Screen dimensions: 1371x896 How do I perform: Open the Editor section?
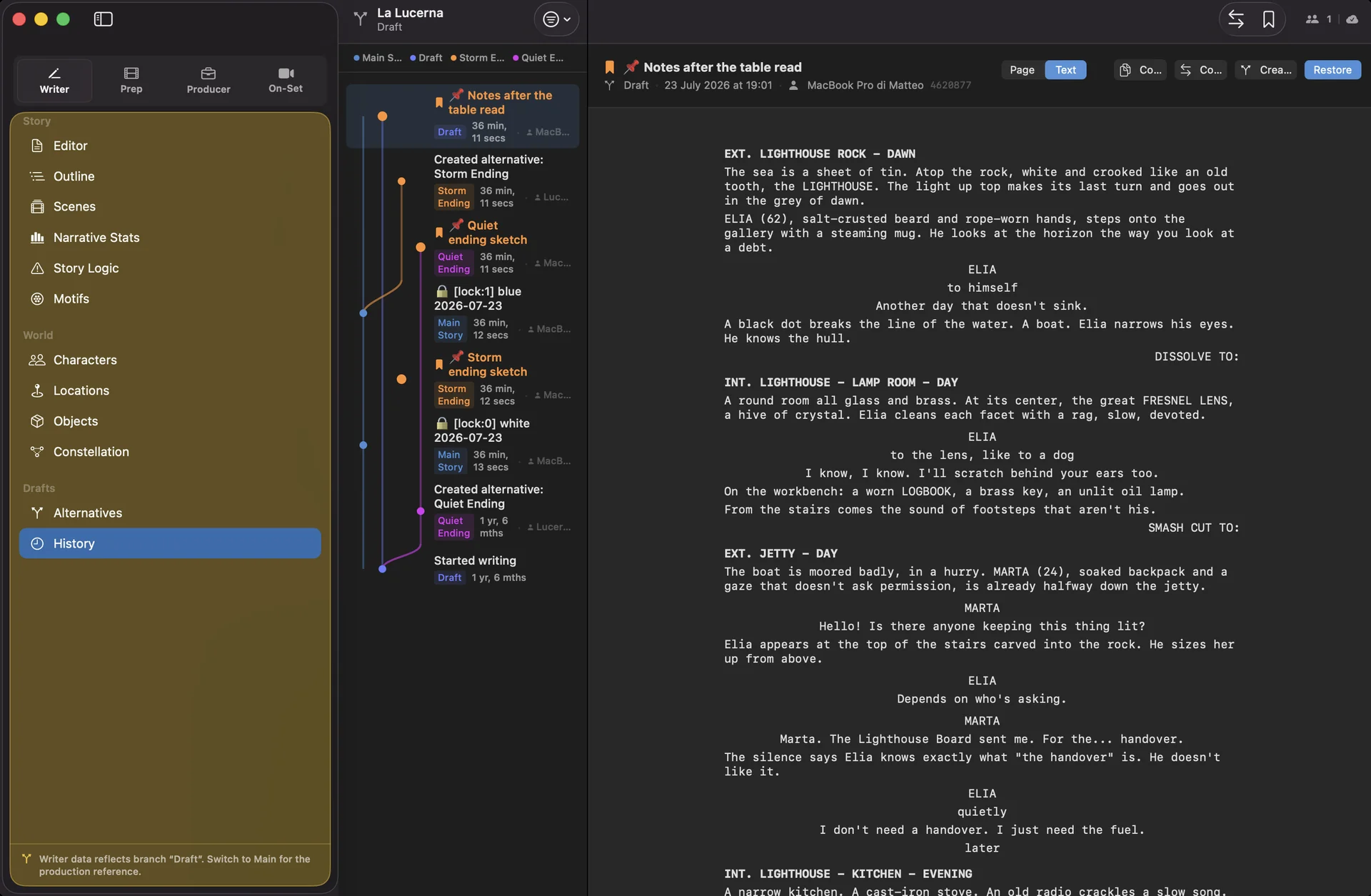click(x=170, y=146)
